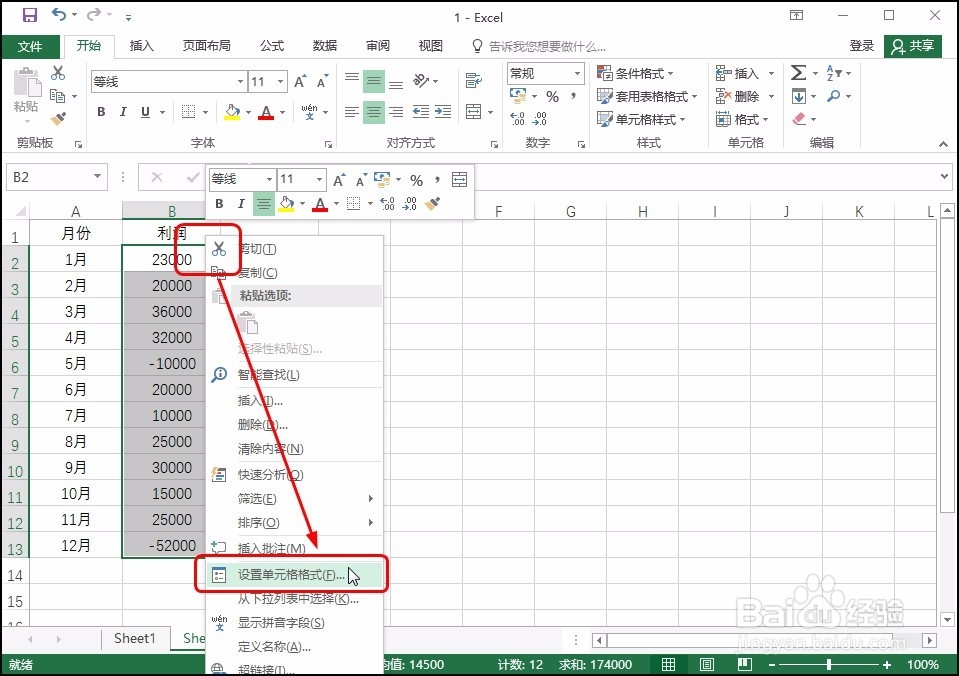Switch to the 插入 ribbon tab
This screenshot has height=676, width=959.
click(141, 46)
